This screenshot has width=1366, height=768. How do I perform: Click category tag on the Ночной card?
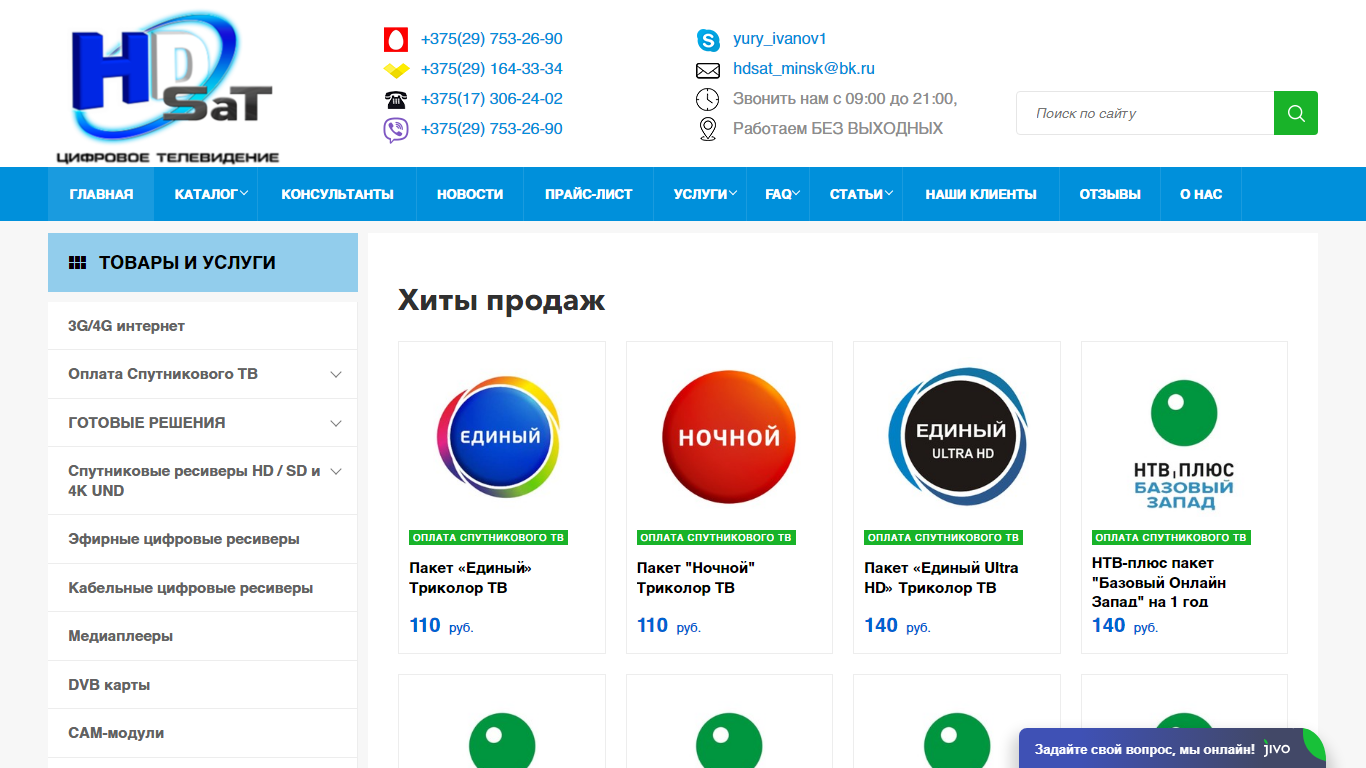(716, 537)
